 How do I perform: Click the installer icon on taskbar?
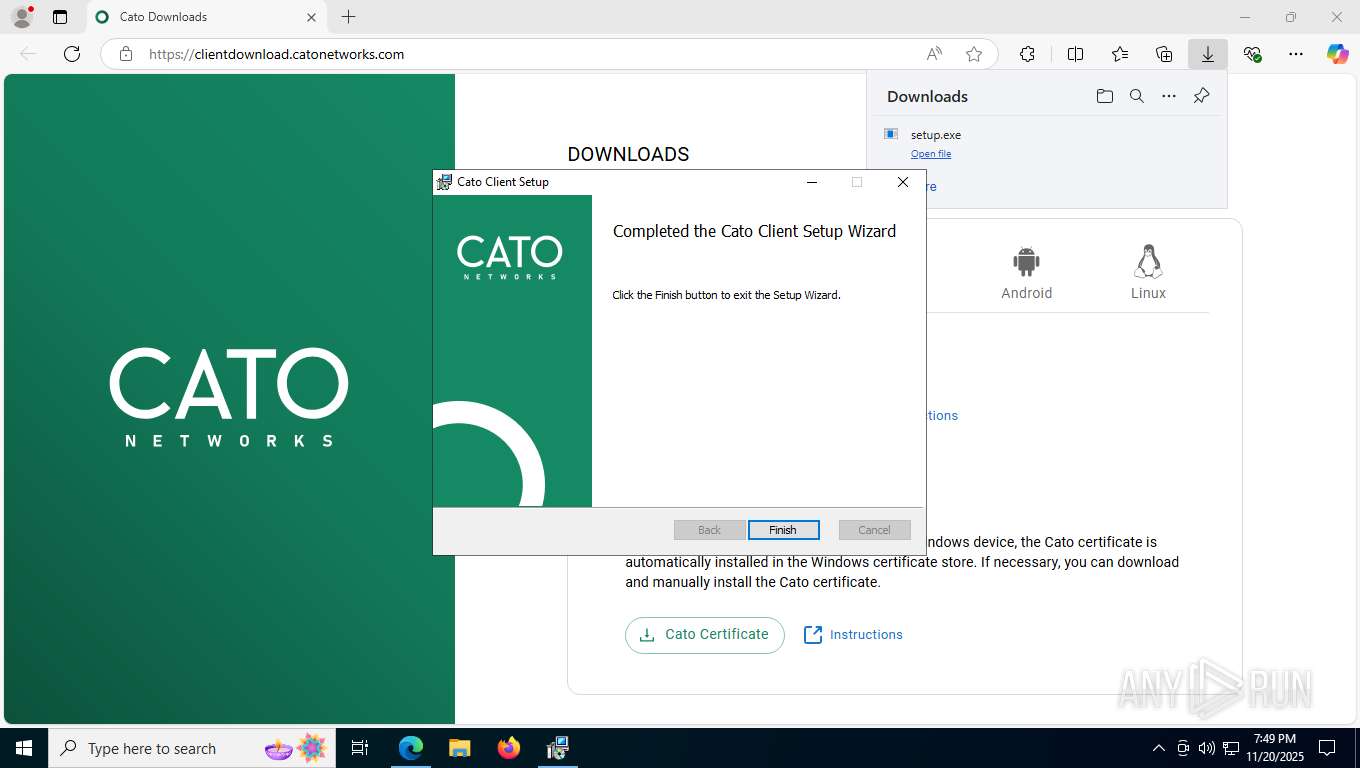[x=558, y=748]
